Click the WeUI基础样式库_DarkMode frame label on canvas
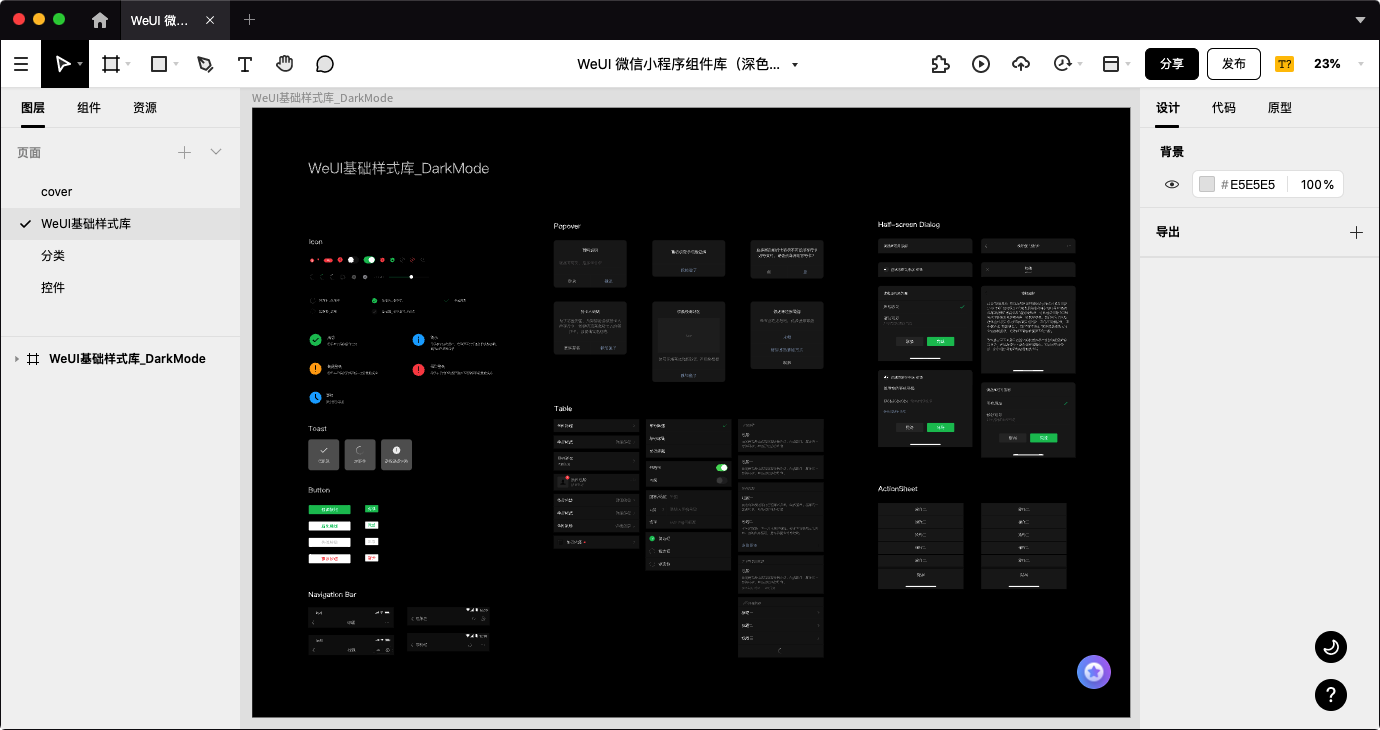 322,98
